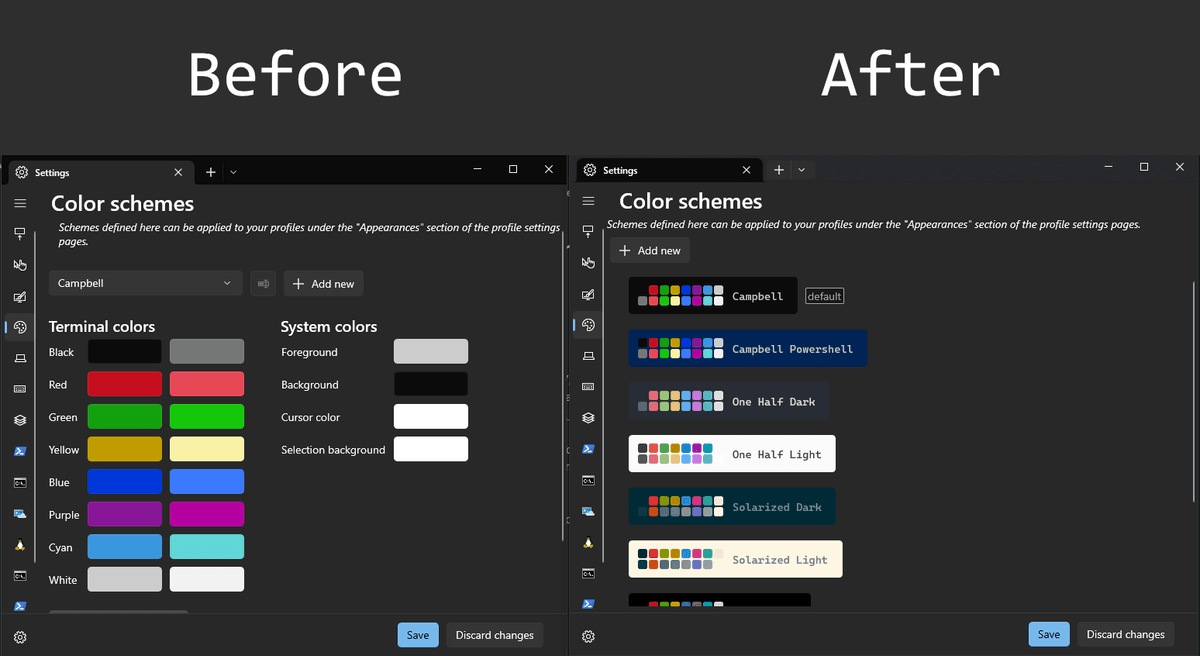The width and height of the screenshot is (1200, 656).
Task: Click Add new in the Before window
Action: pyautogui.click(x=323, y=284)
